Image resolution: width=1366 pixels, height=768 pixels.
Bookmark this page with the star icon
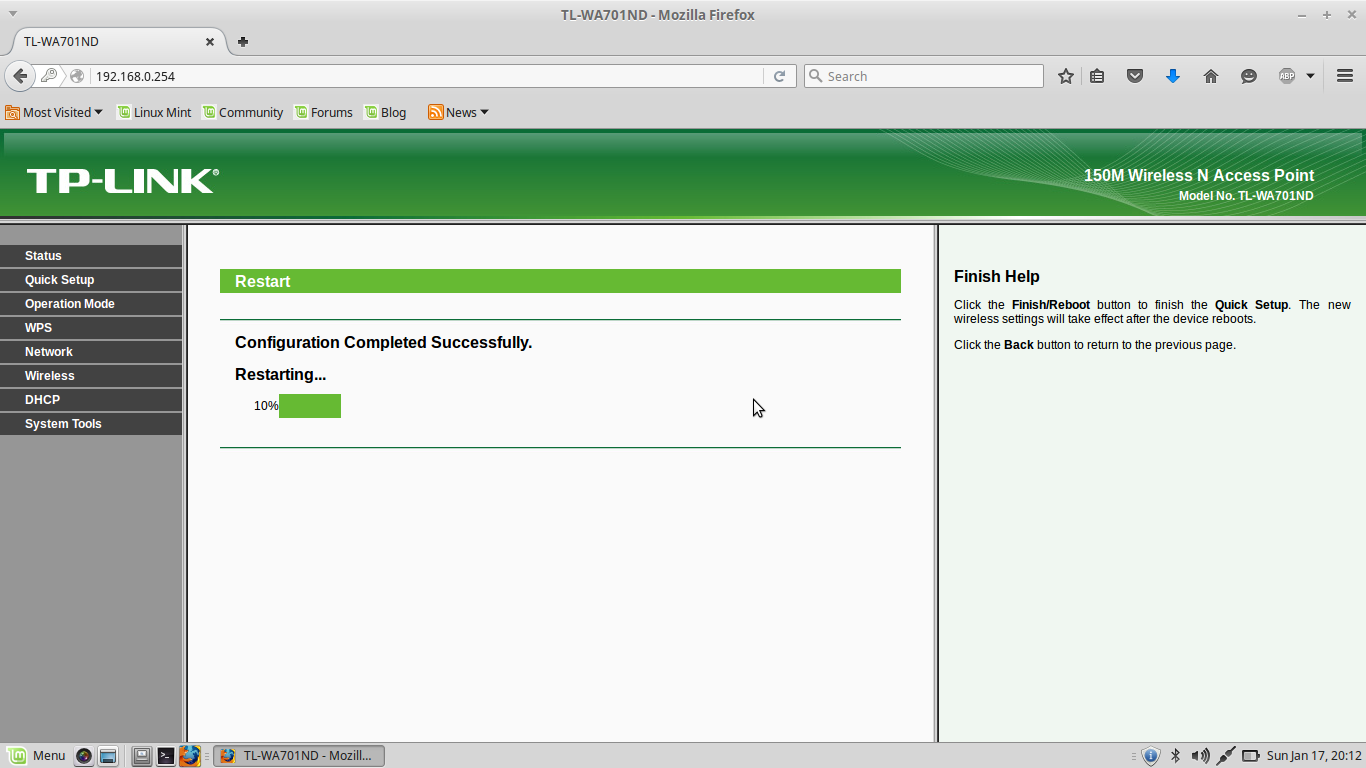pos(1065,75)
